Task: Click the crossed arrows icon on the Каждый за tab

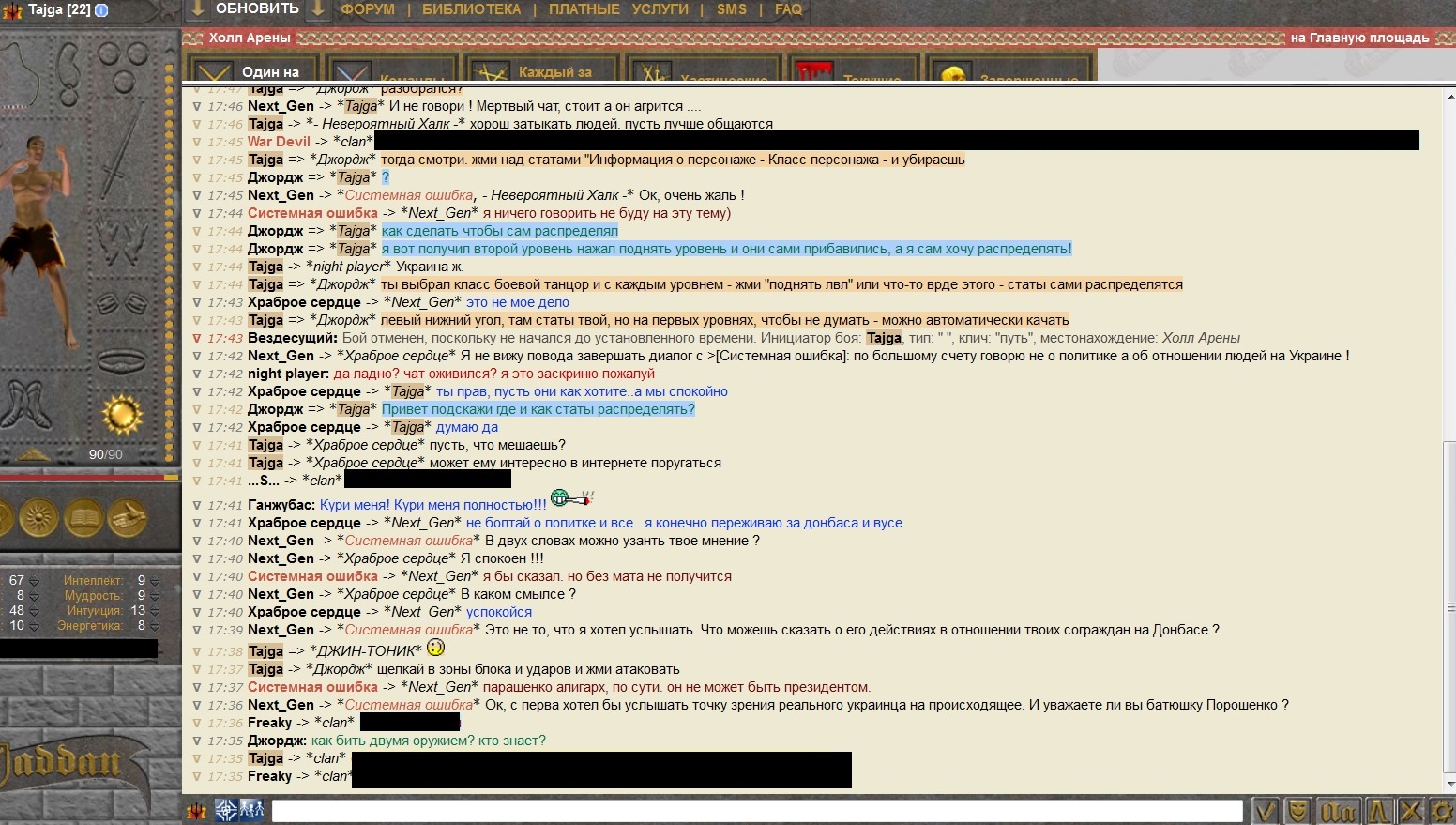Action: pyautogui.click(x=490, y=72)
